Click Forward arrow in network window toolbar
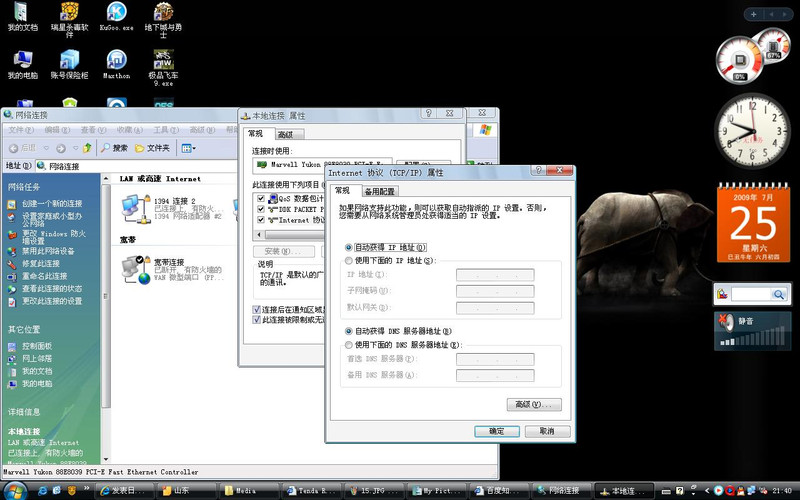Viewport: 800px width, 500px height. [x=61, y=148]
